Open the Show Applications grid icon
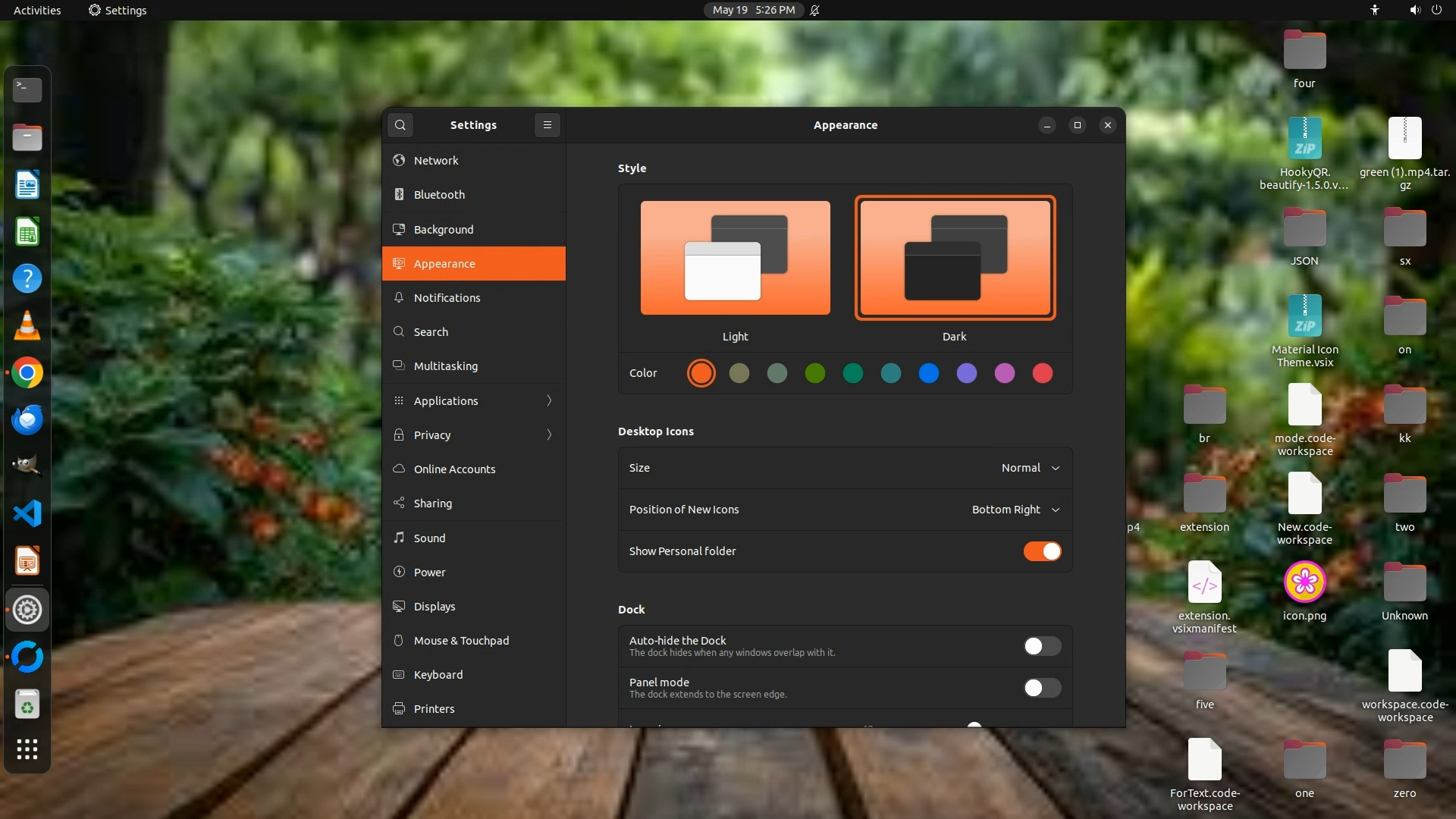The height and width of the screenshot is (819, 1456). [x=27, y=749]
